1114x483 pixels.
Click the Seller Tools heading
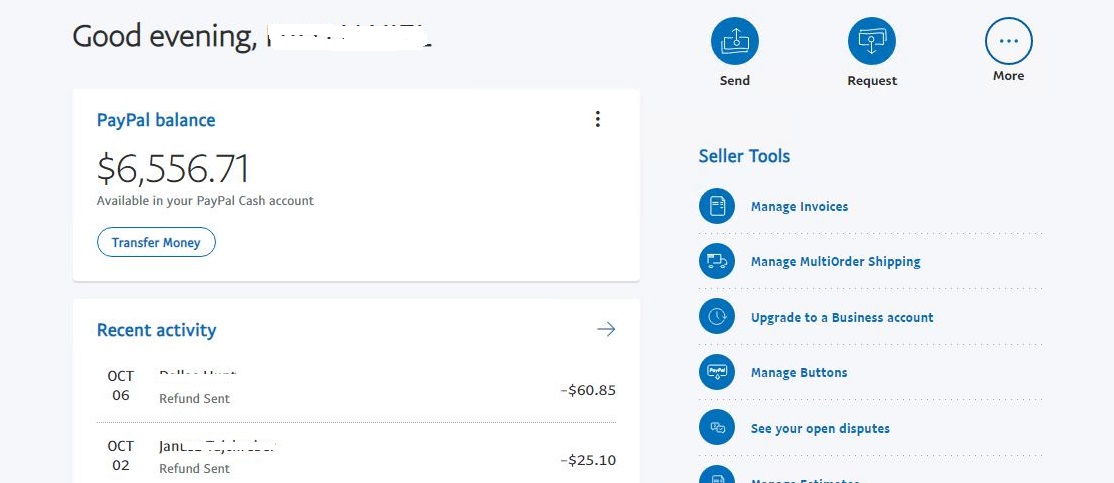[x=744, y=156]
